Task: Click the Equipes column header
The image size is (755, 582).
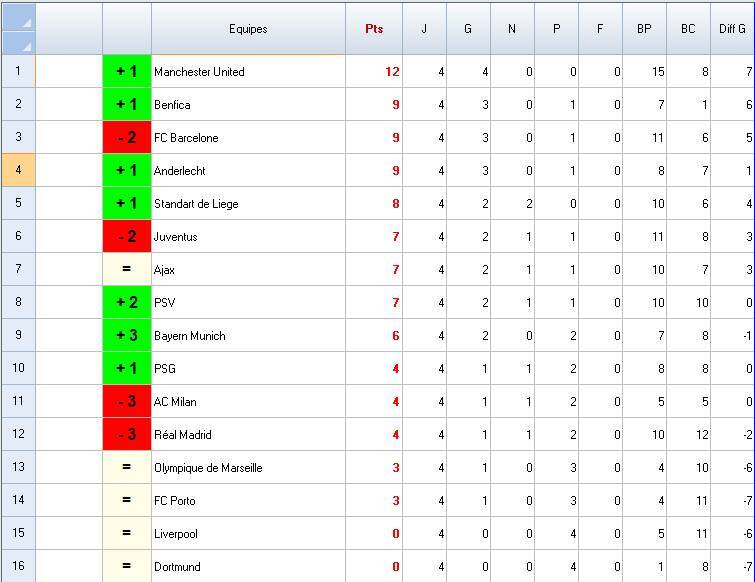Action: click(x=248, y=29)
